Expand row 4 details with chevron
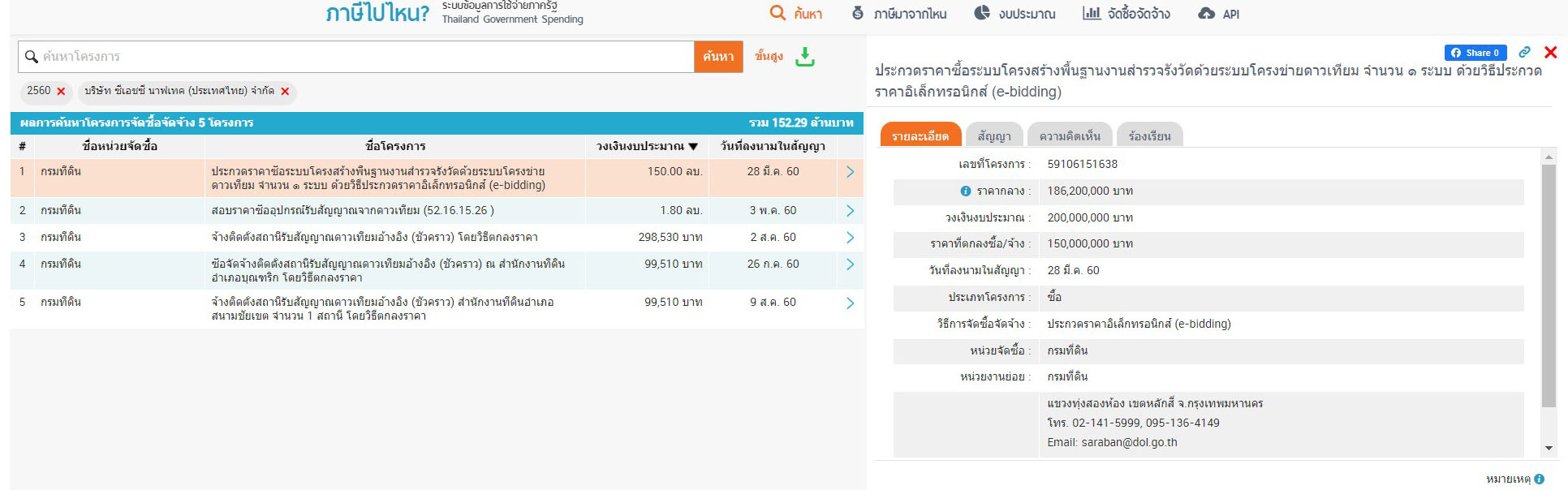The image size is (1568, 490). 850,264
